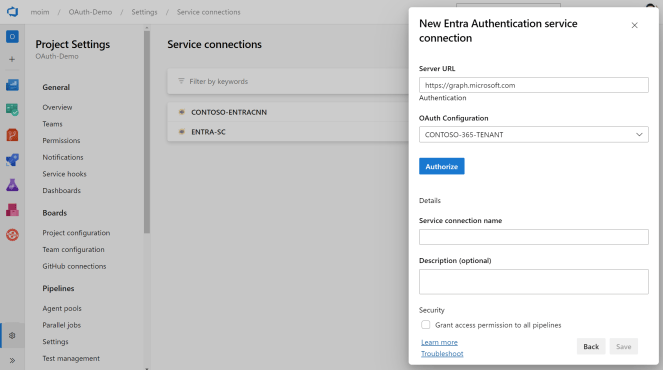
Task: Click the filter icon in keyword box
Action: tap(181, 81)
